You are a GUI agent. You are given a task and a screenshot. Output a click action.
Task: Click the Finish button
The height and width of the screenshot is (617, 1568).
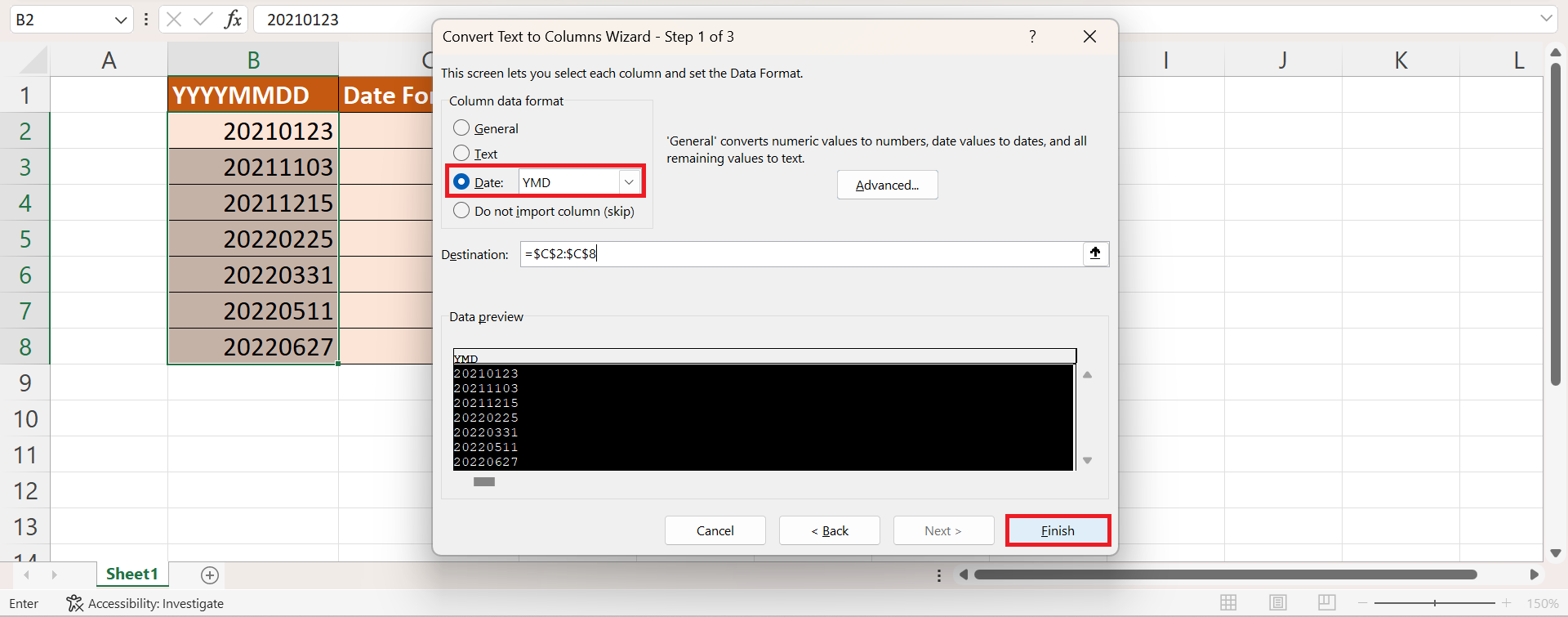tap(1058, 530)
